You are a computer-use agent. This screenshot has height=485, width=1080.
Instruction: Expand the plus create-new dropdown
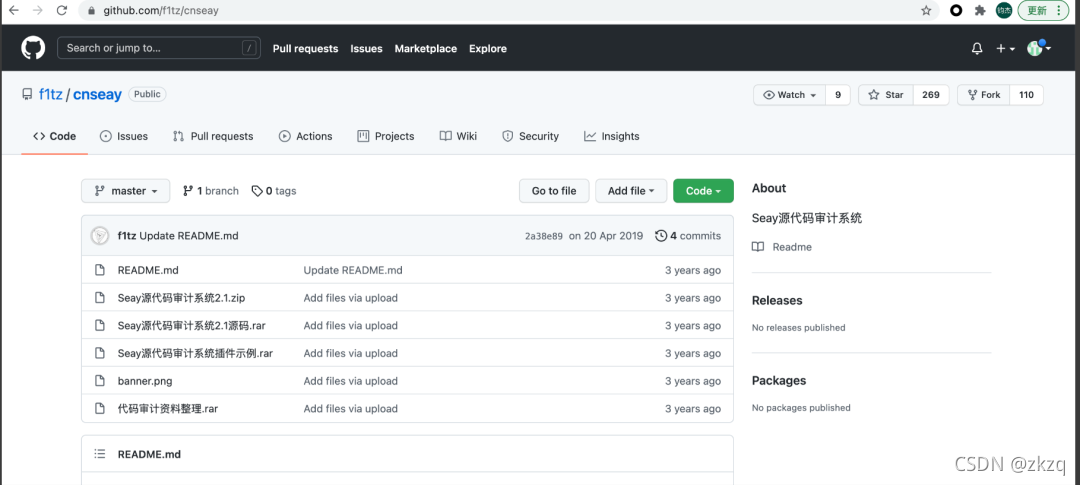[1006, 49]
